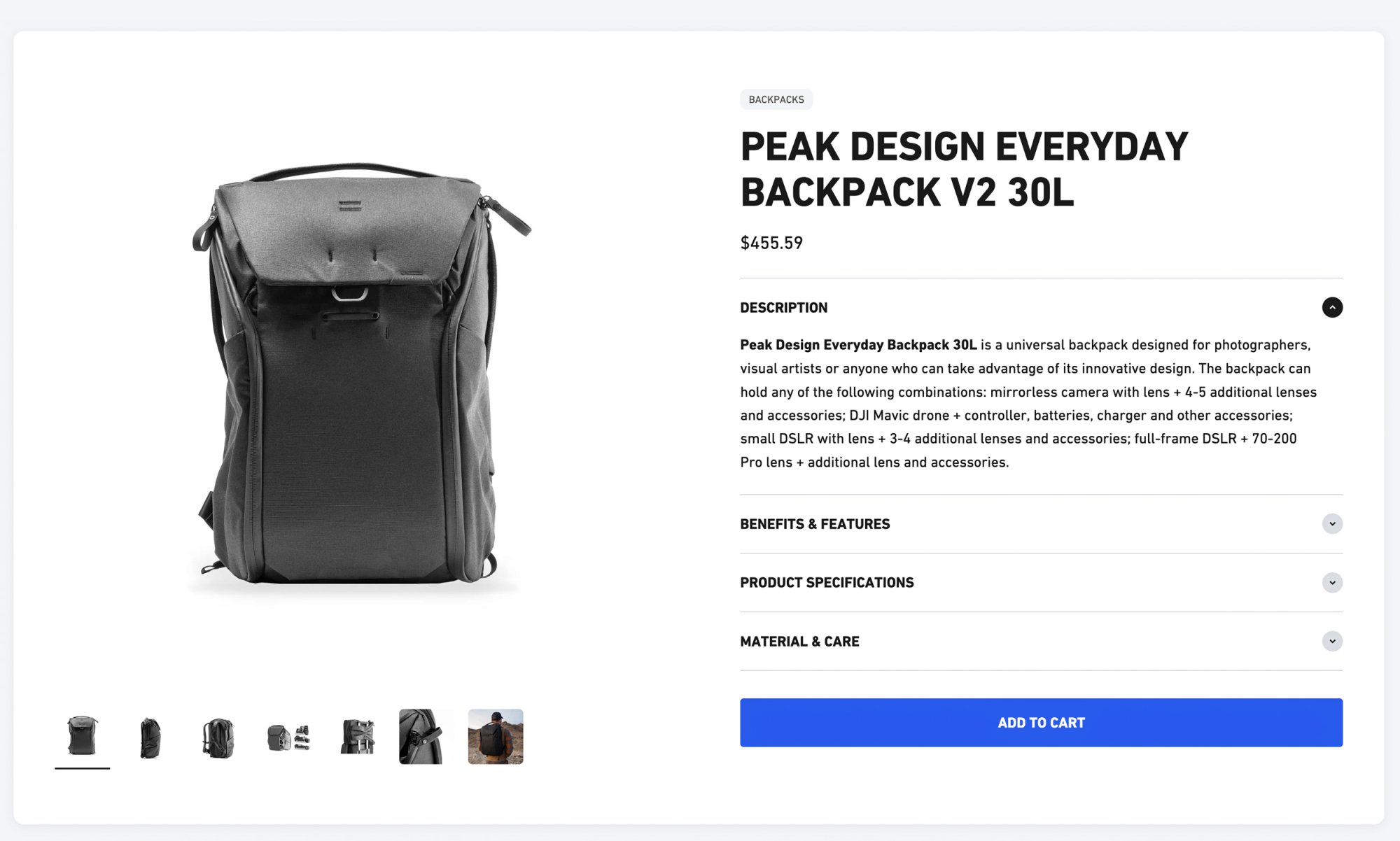Click the Benefits & Features heading
The width and height of the screenshot is (1400, 841).
point(815,524)
